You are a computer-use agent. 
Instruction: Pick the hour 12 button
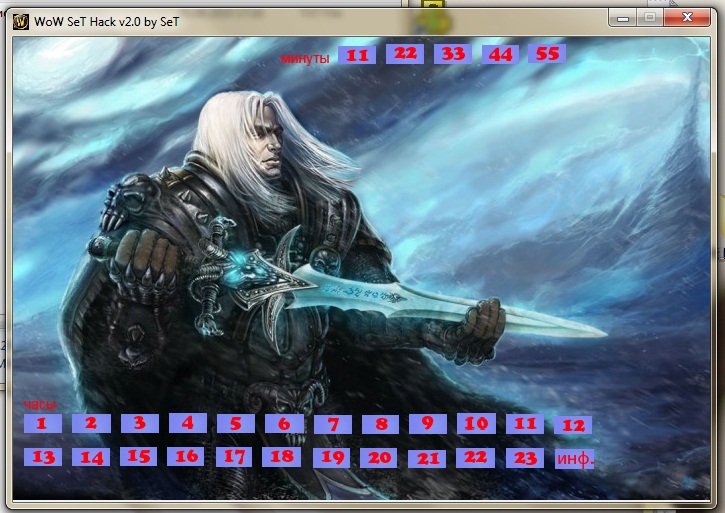(573, 425)
